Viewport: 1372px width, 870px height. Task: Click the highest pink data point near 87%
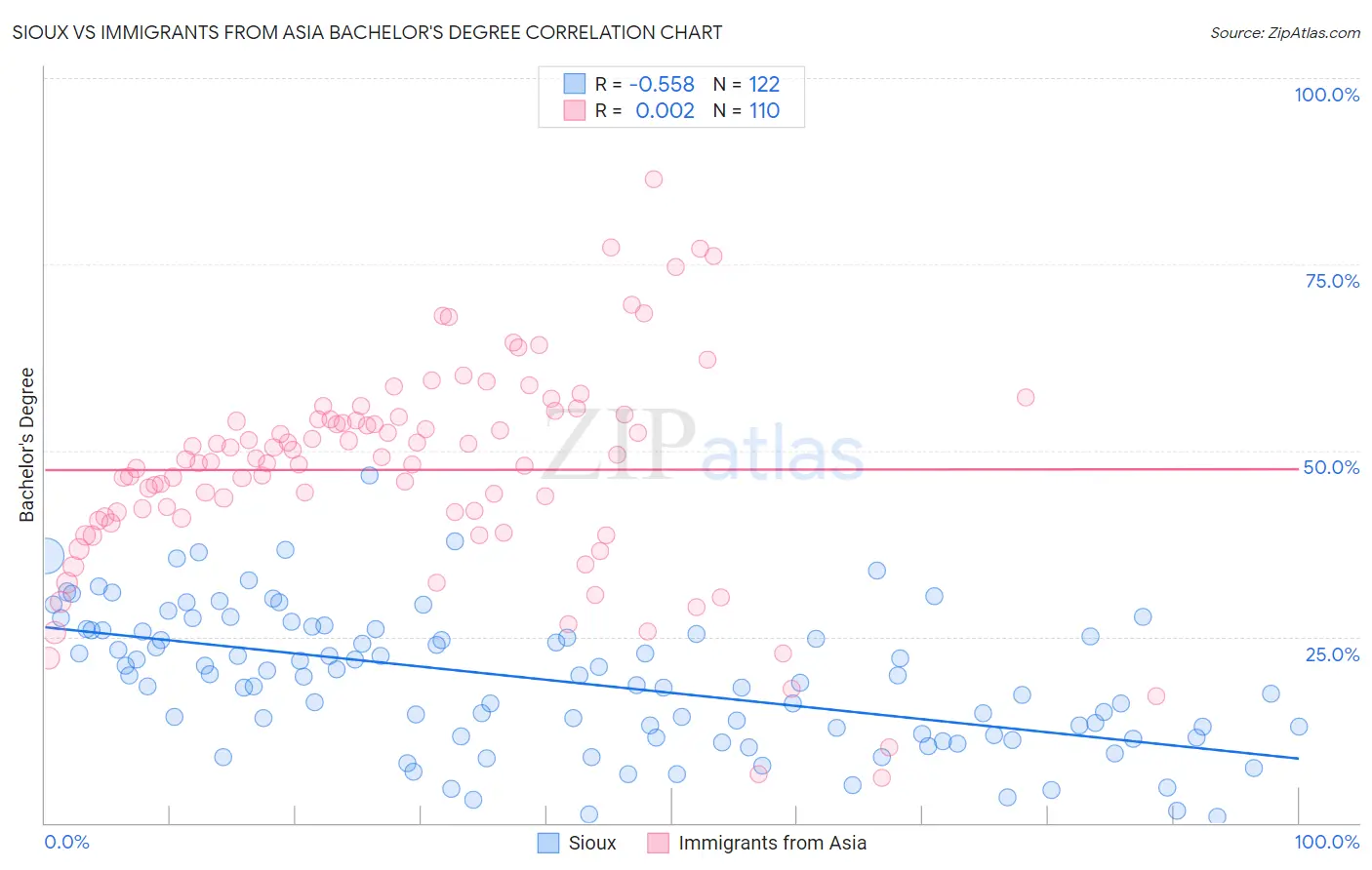654,178
